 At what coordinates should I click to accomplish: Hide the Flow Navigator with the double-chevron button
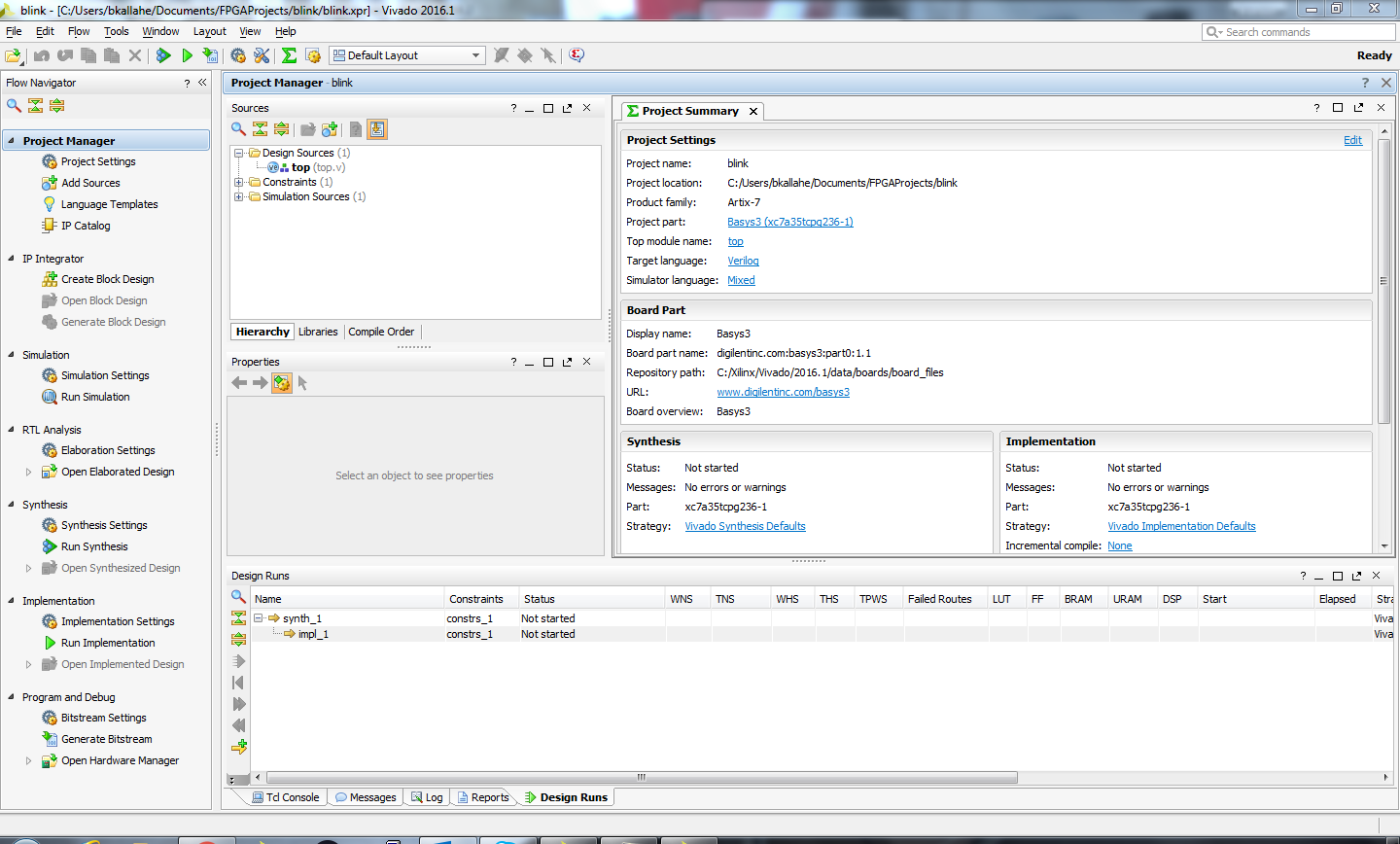coord(202,83)
